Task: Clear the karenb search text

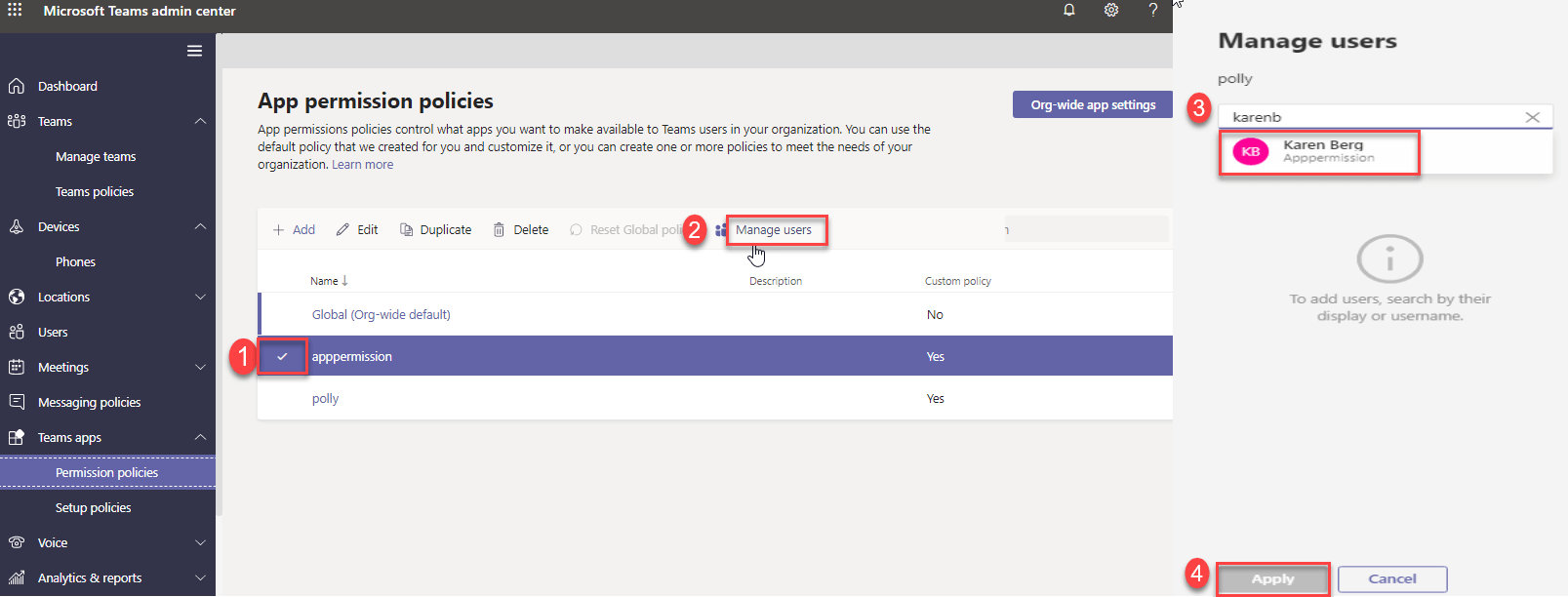Action: [1532, 117]
